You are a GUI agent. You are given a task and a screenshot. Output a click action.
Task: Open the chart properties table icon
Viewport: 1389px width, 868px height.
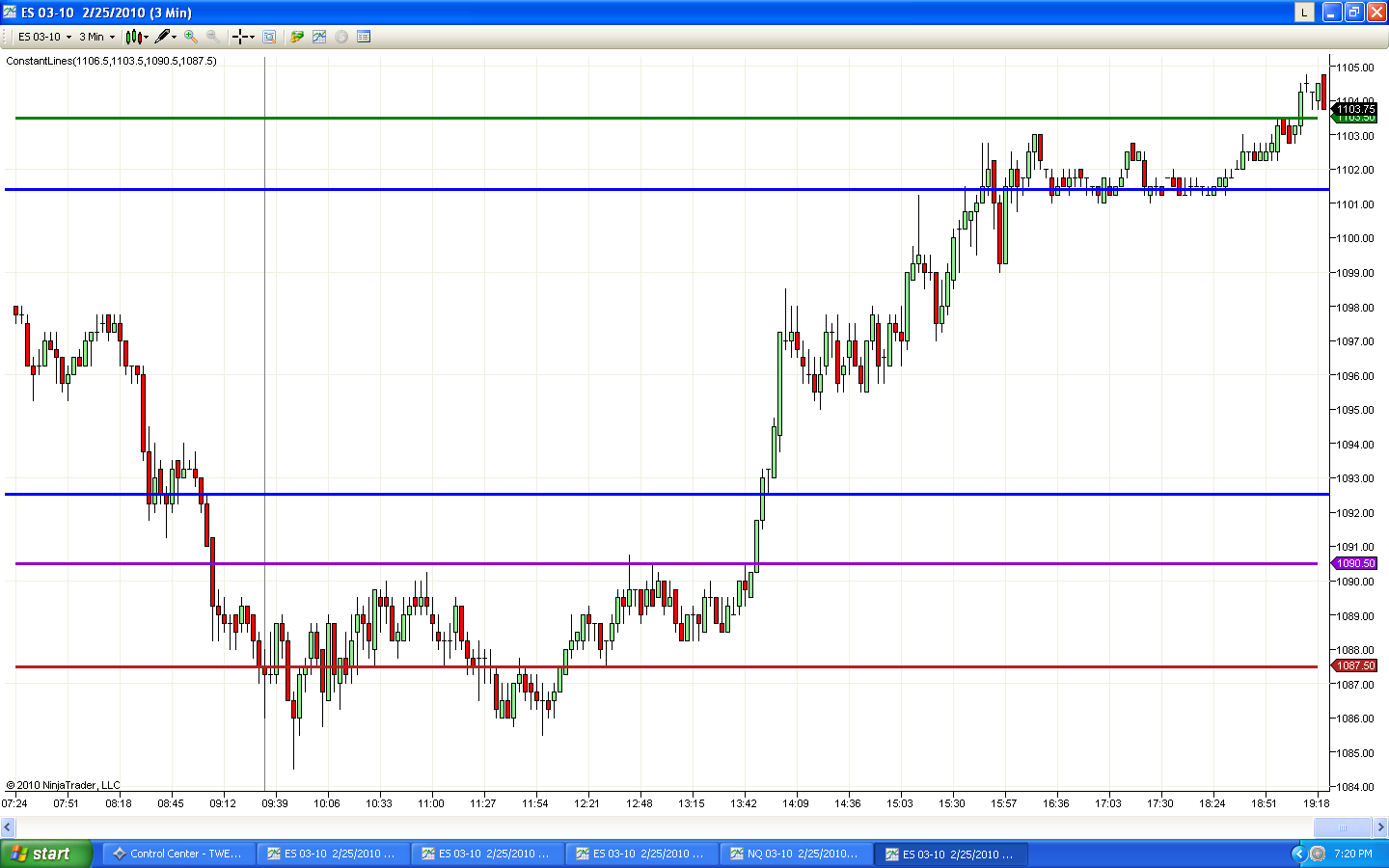click(x=364, y=37)
